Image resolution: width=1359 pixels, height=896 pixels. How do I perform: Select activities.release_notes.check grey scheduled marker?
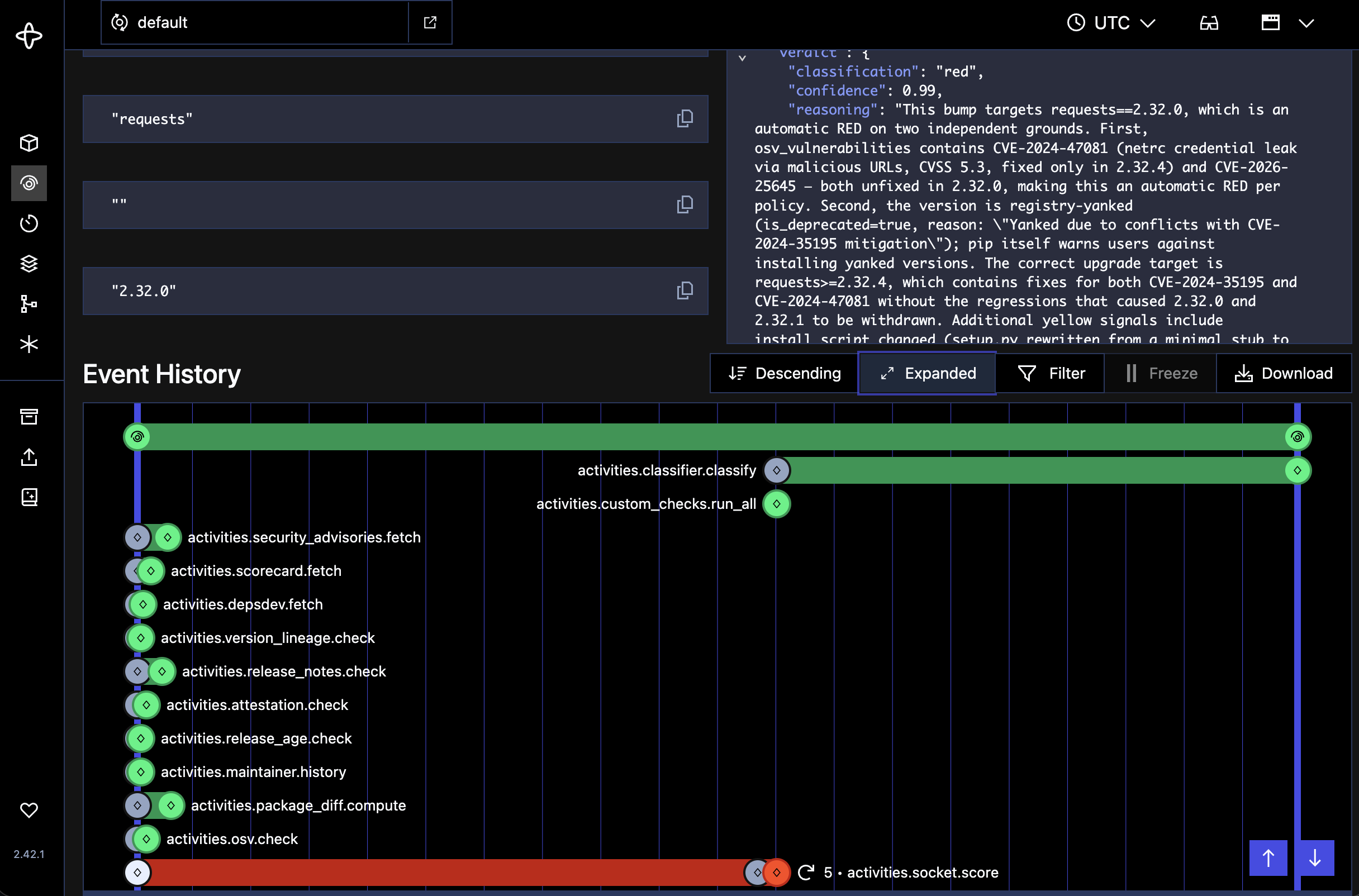137,671
